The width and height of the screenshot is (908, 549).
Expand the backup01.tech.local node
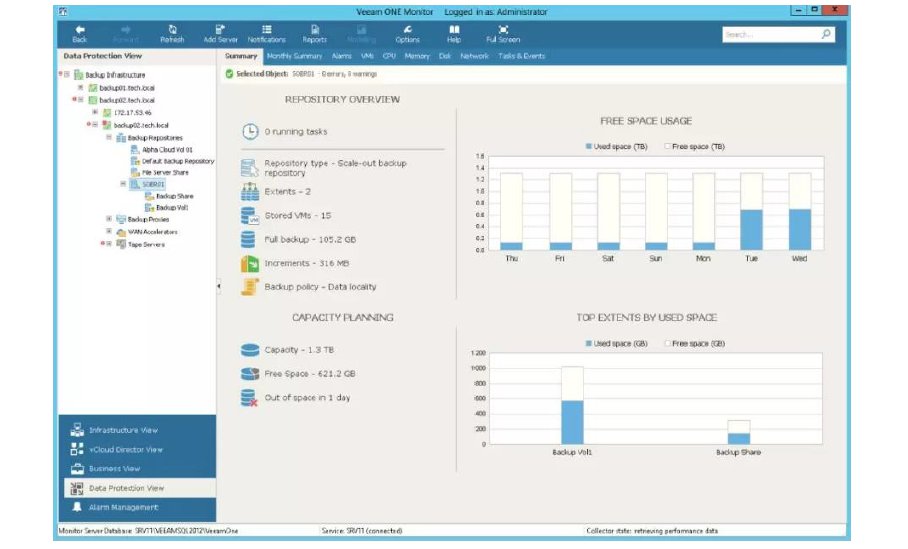pos(80,87)
